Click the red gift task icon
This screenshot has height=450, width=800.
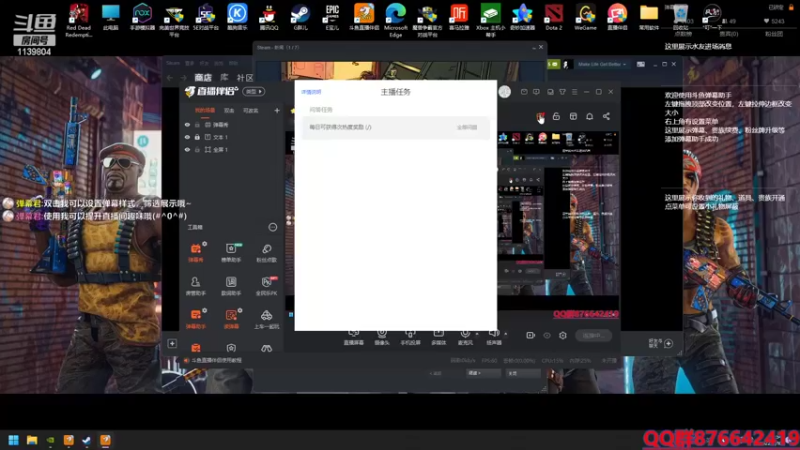click(540, 117)
